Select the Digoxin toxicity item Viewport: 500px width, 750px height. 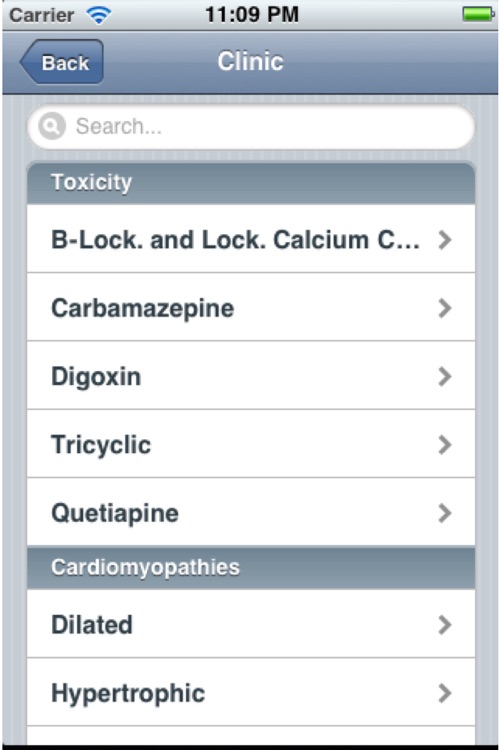(251, 376)
